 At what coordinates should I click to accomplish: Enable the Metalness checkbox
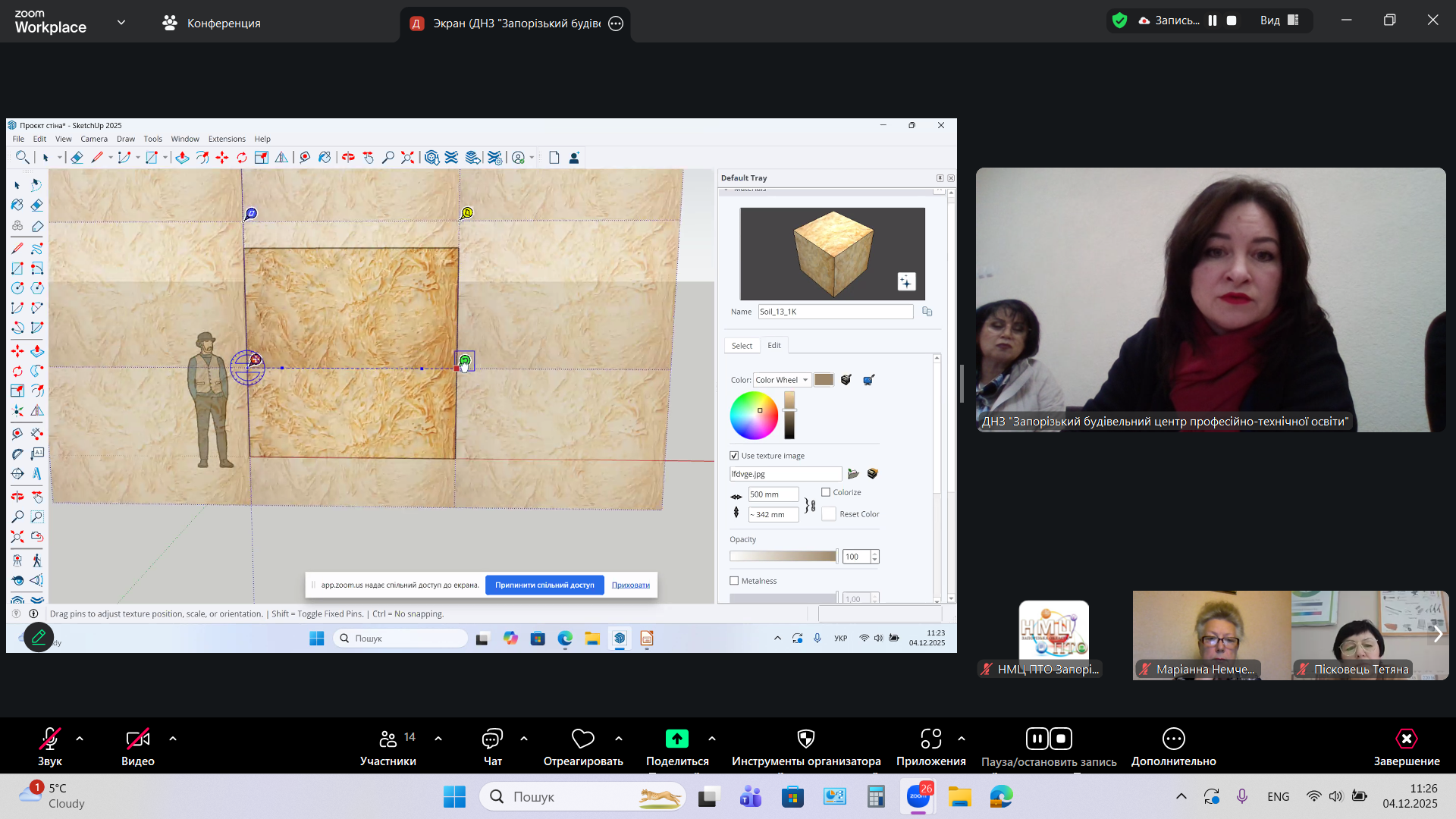coord(734,581)
